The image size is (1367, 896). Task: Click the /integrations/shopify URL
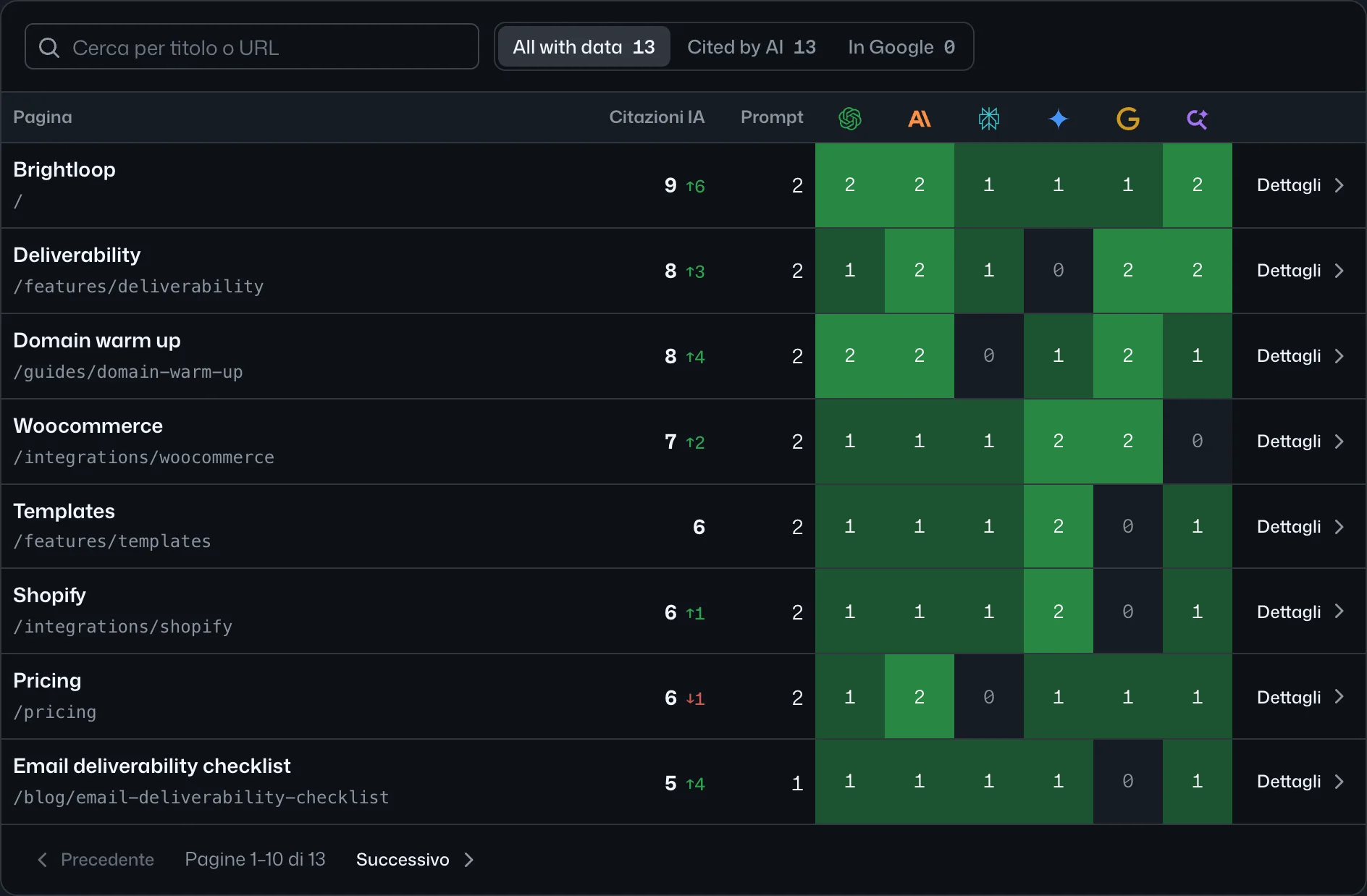(123, 627)
